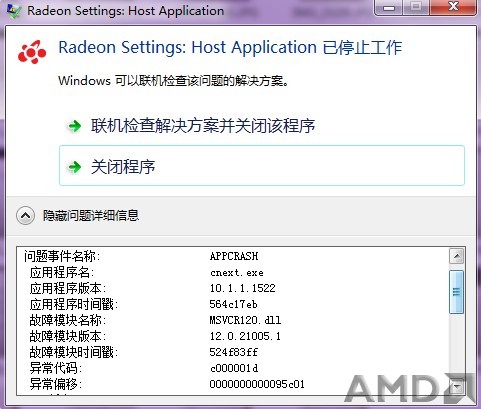Screen dimensions: 481x409
Task: Collapse details with the round chevron button
Action: click(25, 216)
